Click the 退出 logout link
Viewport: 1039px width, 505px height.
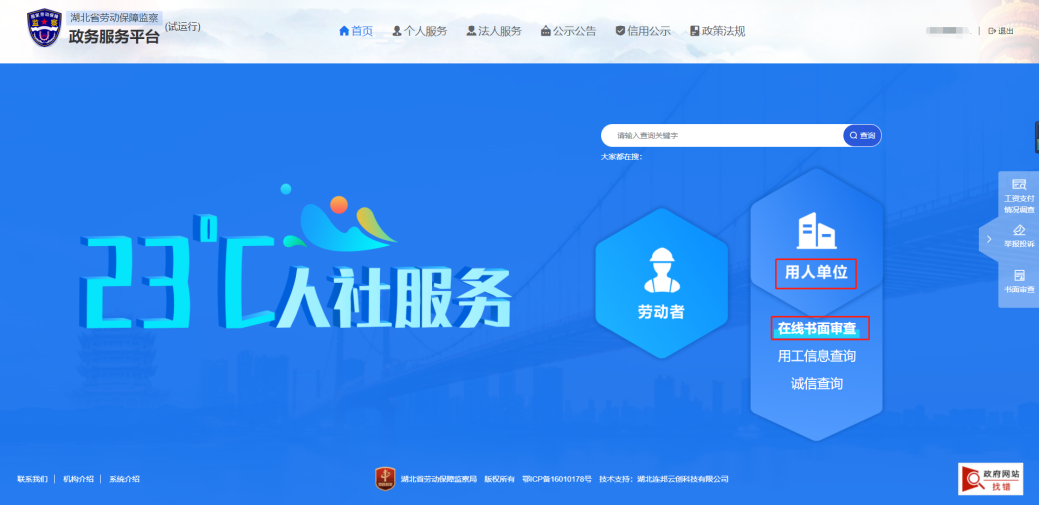click(1000, 31)
